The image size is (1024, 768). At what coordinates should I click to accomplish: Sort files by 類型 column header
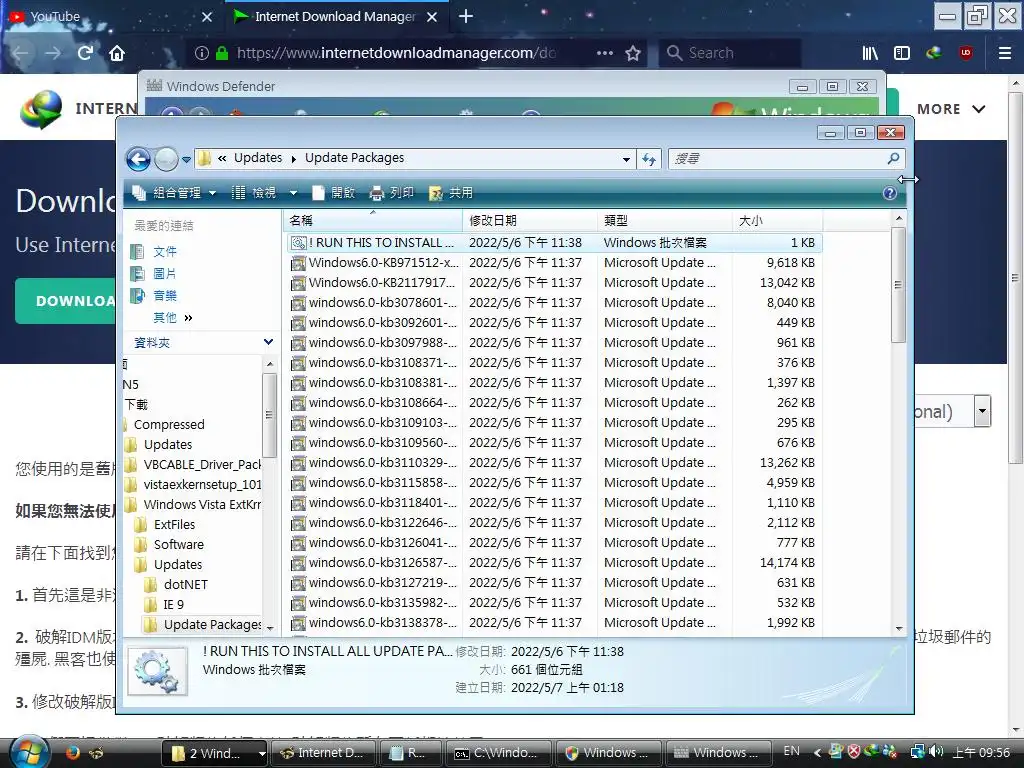665,221
